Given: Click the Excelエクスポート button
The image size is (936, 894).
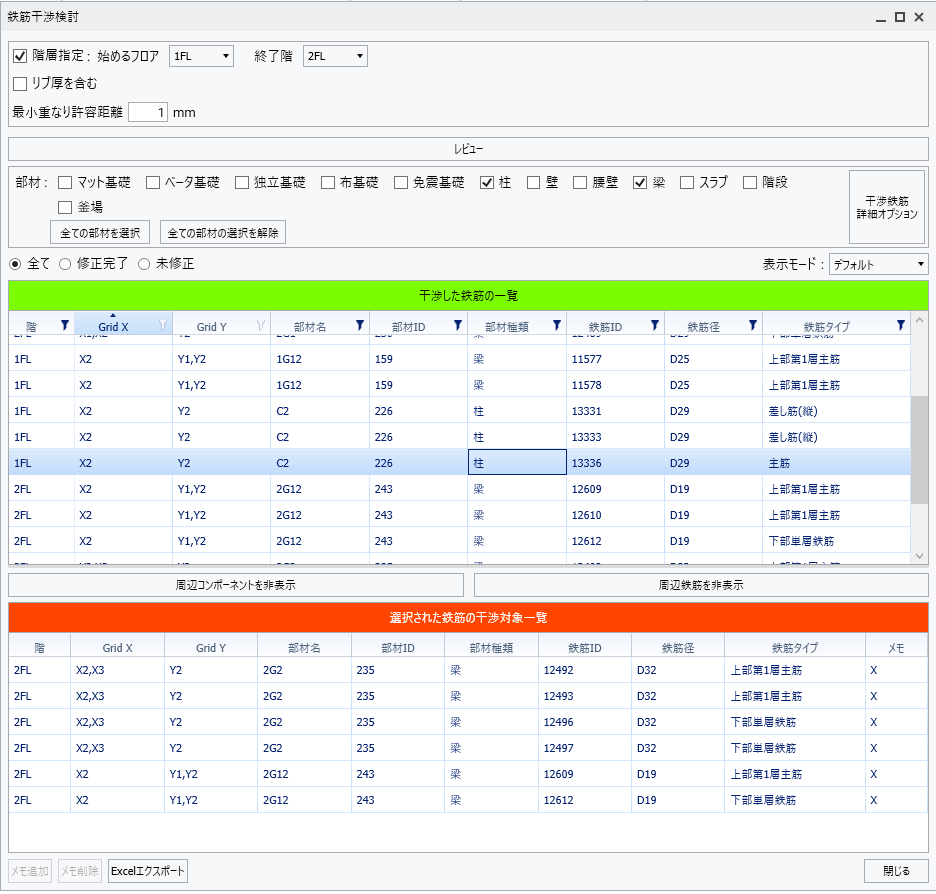Looking at the screenshot, I should coord(147,871).
